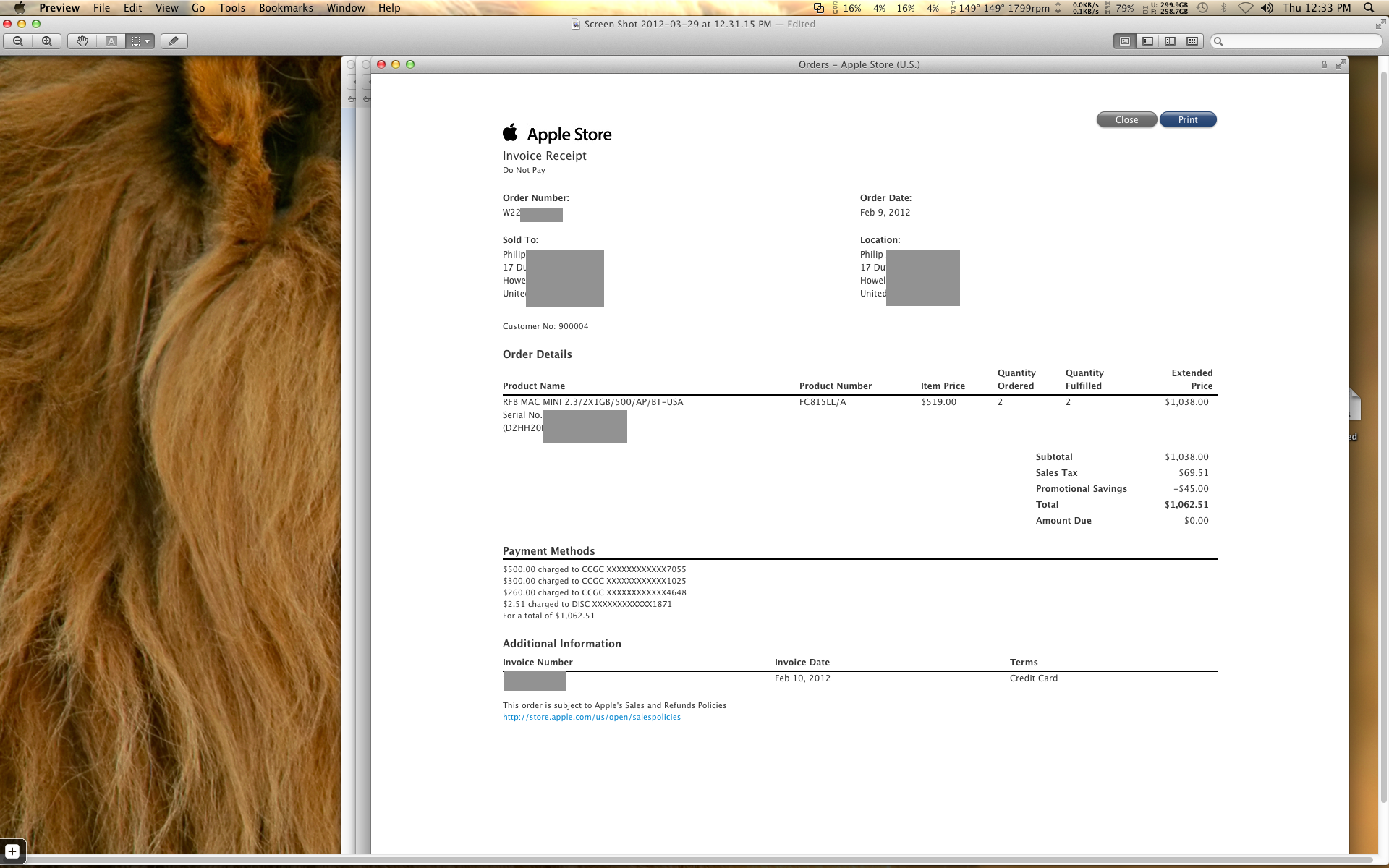Click the blue Print button
Screen dimensions: 1389x868
[1188, 120]
